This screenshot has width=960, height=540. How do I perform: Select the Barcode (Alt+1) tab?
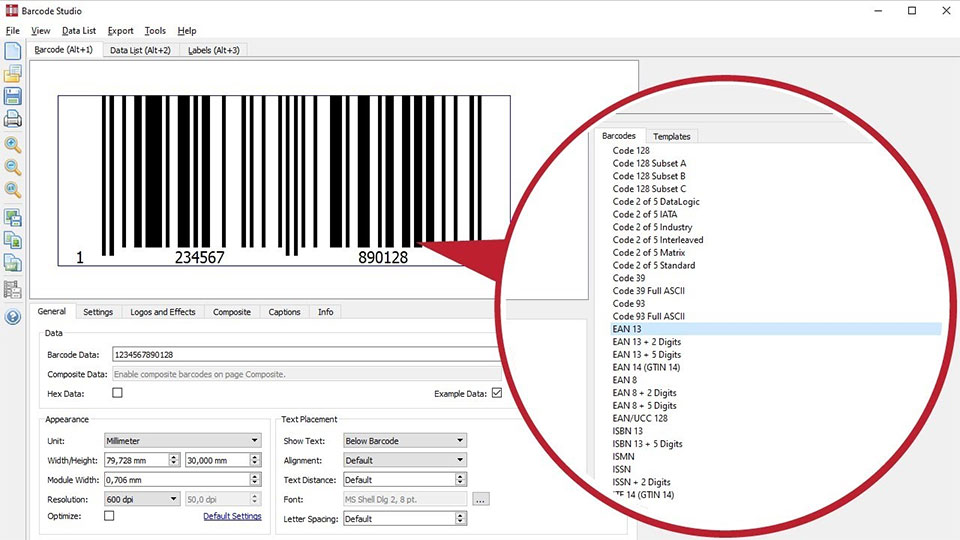(x=64, y=50)
